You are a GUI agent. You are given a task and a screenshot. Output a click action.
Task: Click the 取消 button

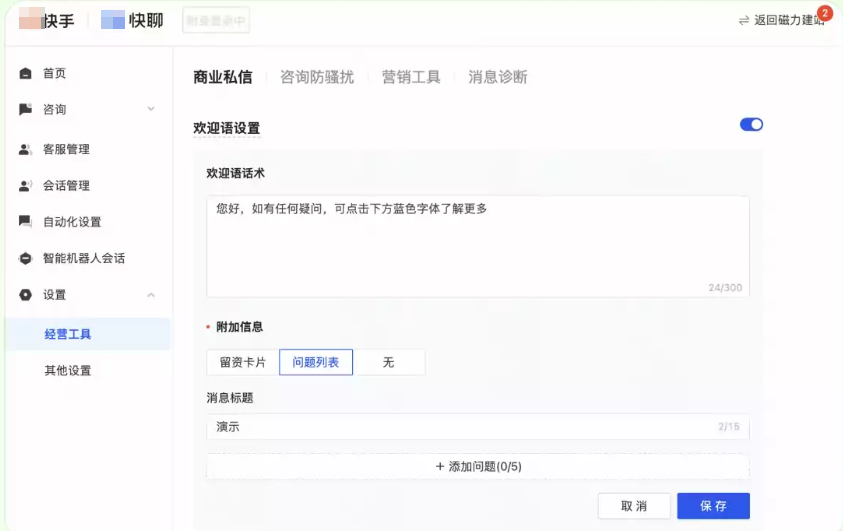[x=634, y=506]
